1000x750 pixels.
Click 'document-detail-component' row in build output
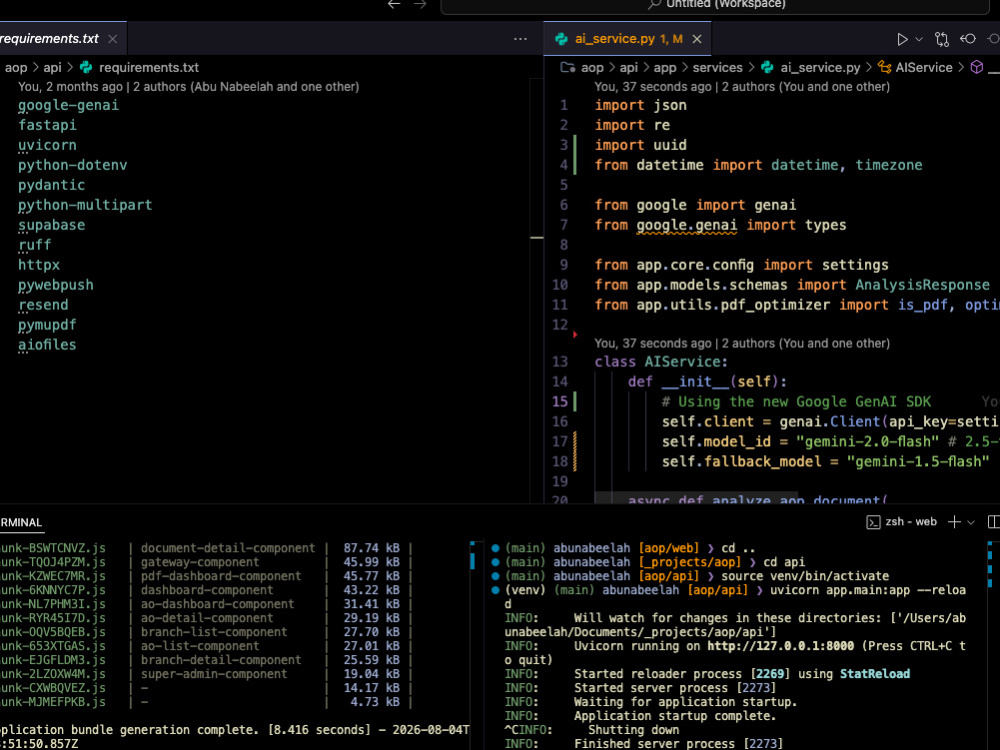coord(228,548)
